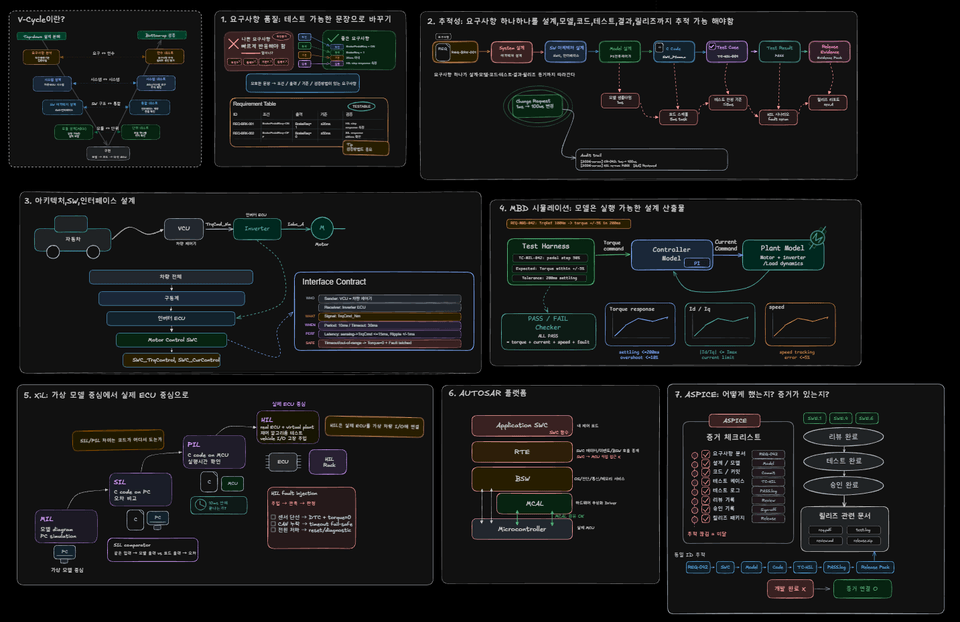Screen dimensions: 960x622
Task: Select the PC monitor icon below MIL
Action: tap(64, 553)
